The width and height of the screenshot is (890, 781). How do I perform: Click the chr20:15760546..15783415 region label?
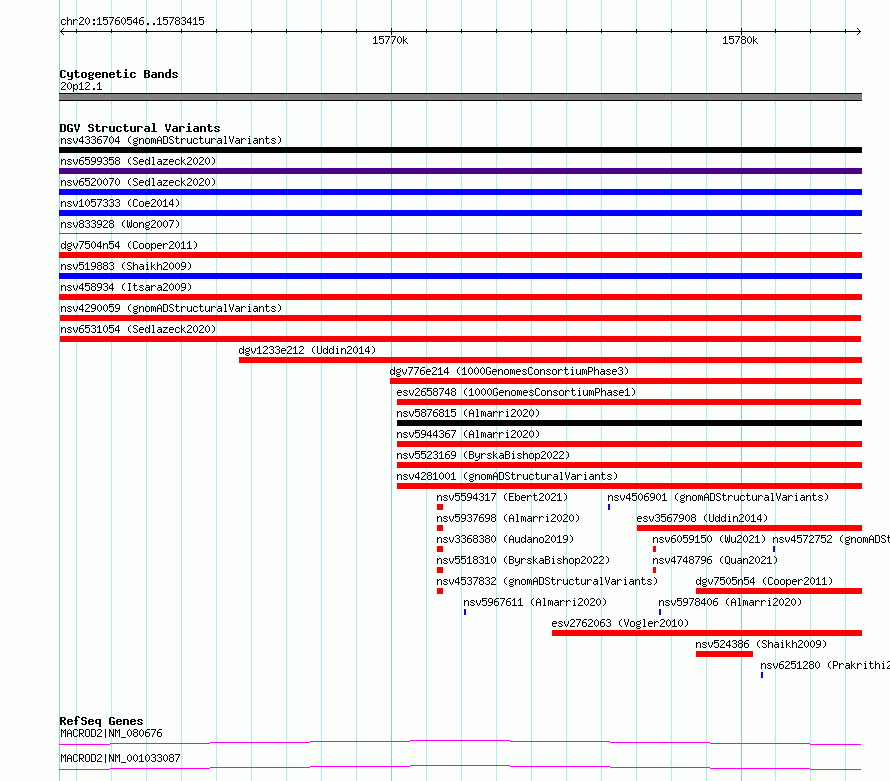tap(132, 22)
